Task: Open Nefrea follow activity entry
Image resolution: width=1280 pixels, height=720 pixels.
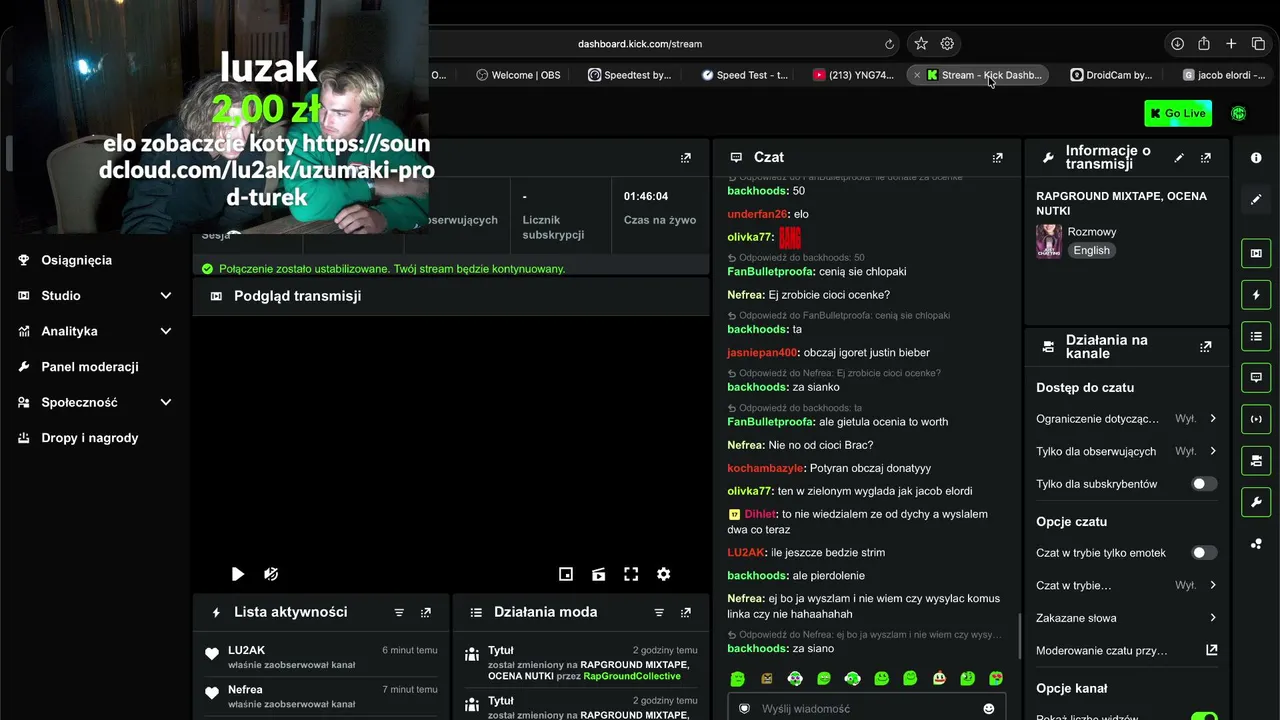Action: [x=323, y=696]
